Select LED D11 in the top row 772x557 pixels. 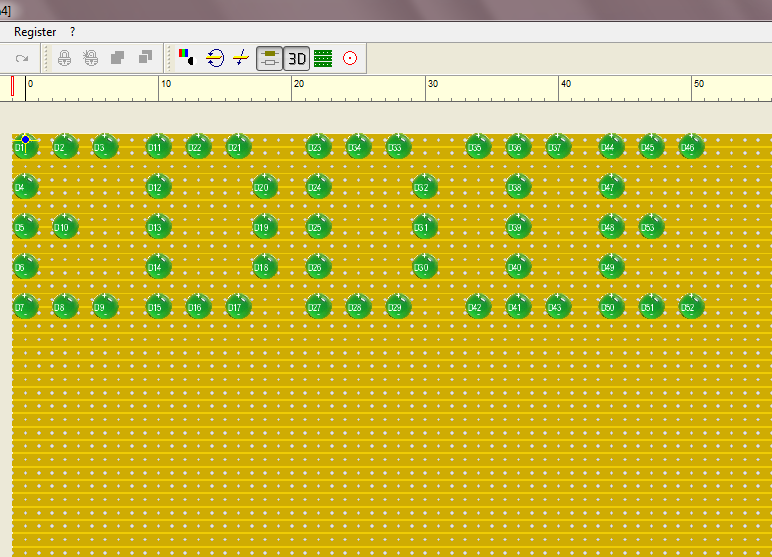pyautogui.click(x=159, y=146)
